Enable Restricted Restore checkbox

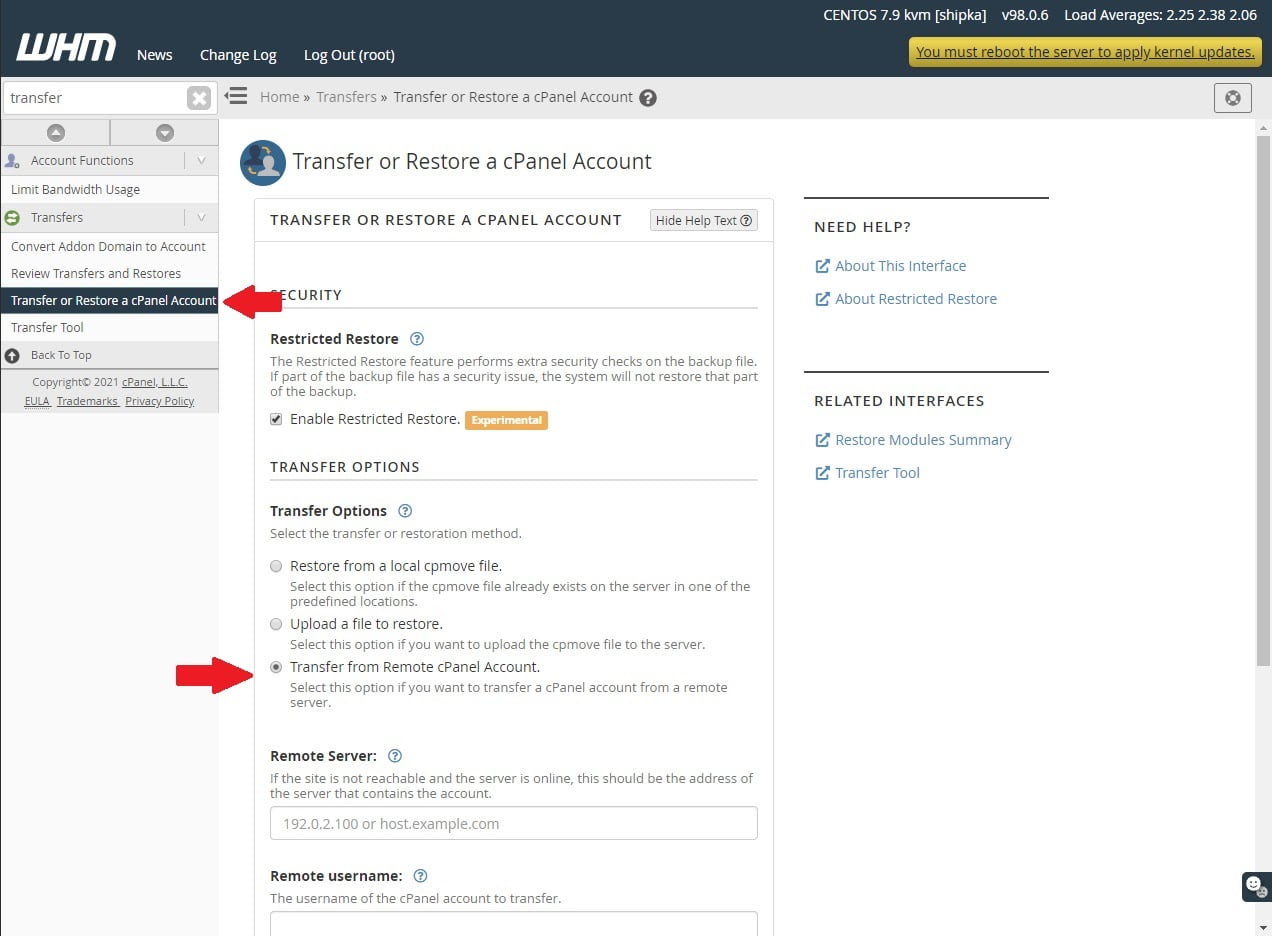coord(276,419)
